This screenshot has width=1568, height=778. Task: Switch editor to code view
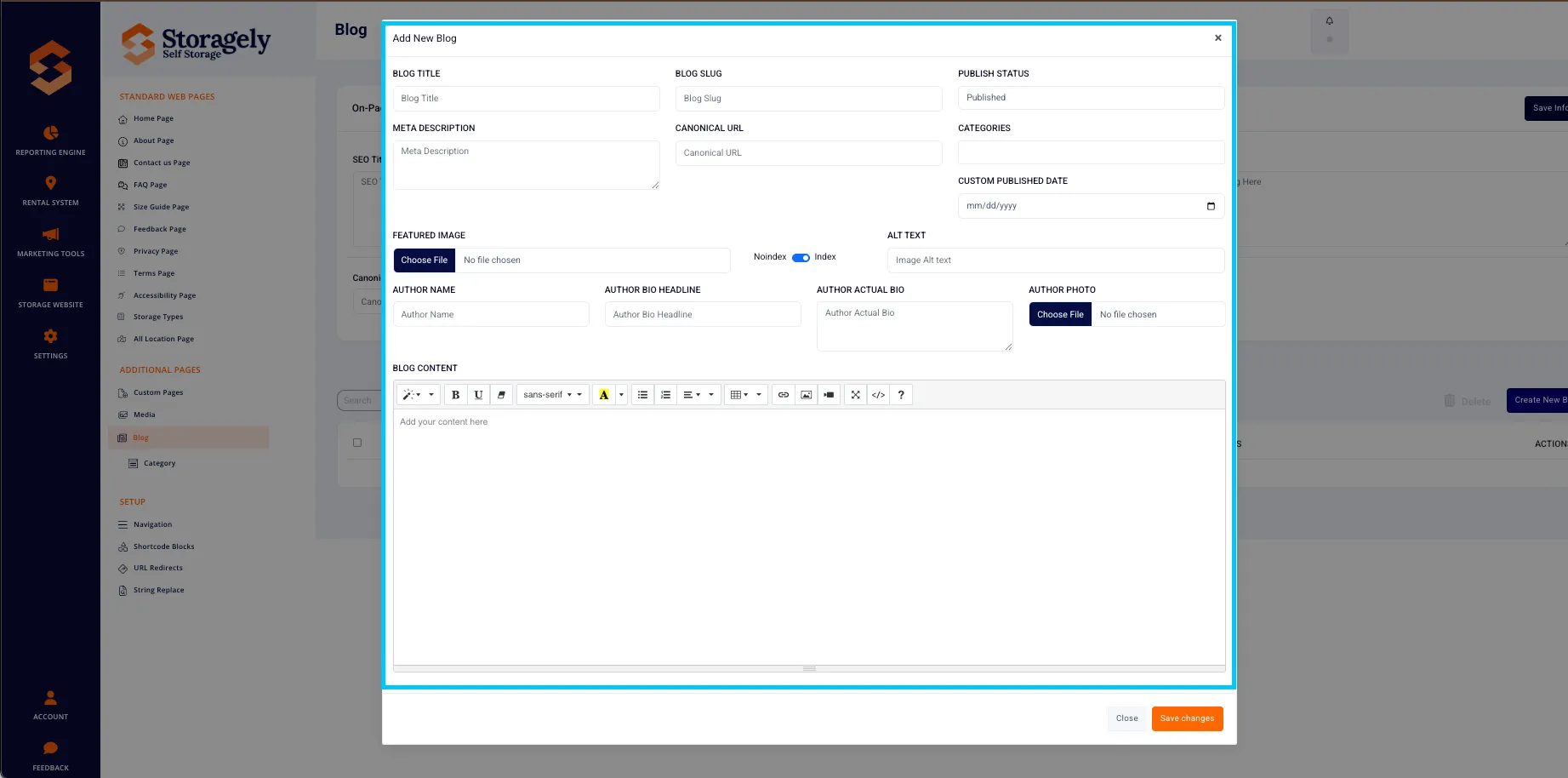click(878, 395)
